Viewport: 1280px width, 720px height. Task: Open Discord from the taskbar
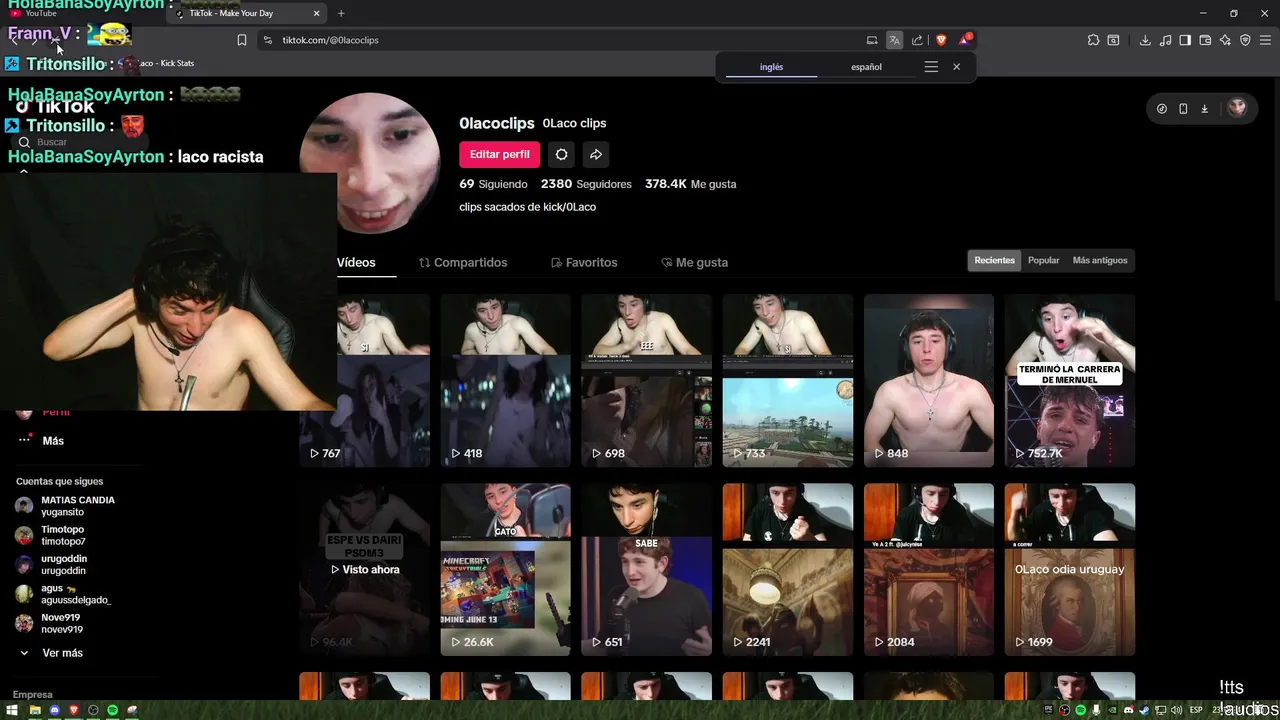pos(55,710)
